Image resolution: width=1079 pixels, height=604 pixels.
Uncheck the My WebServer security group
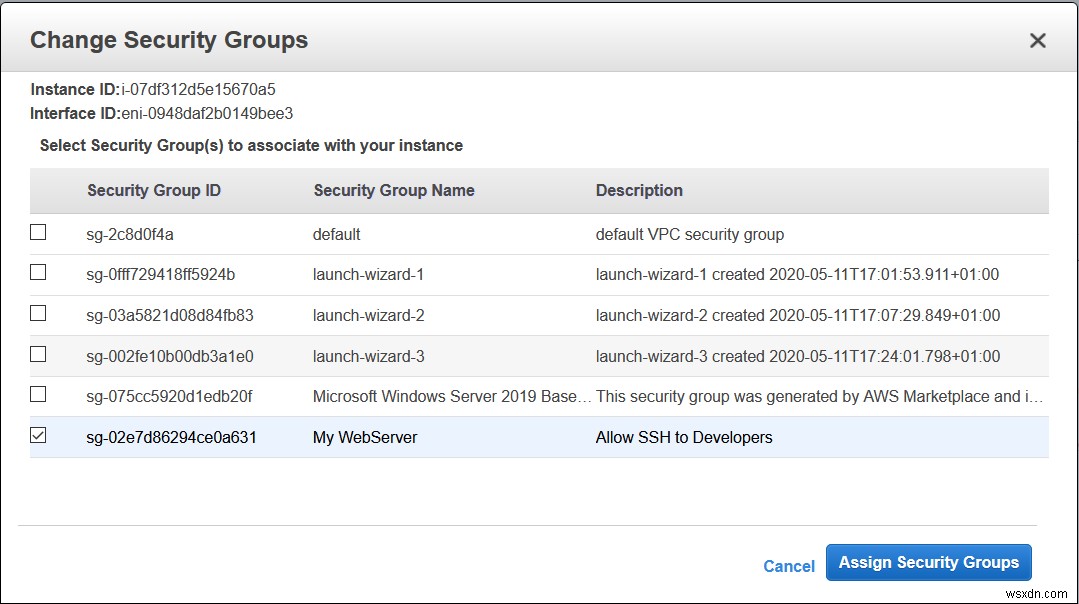38,435
